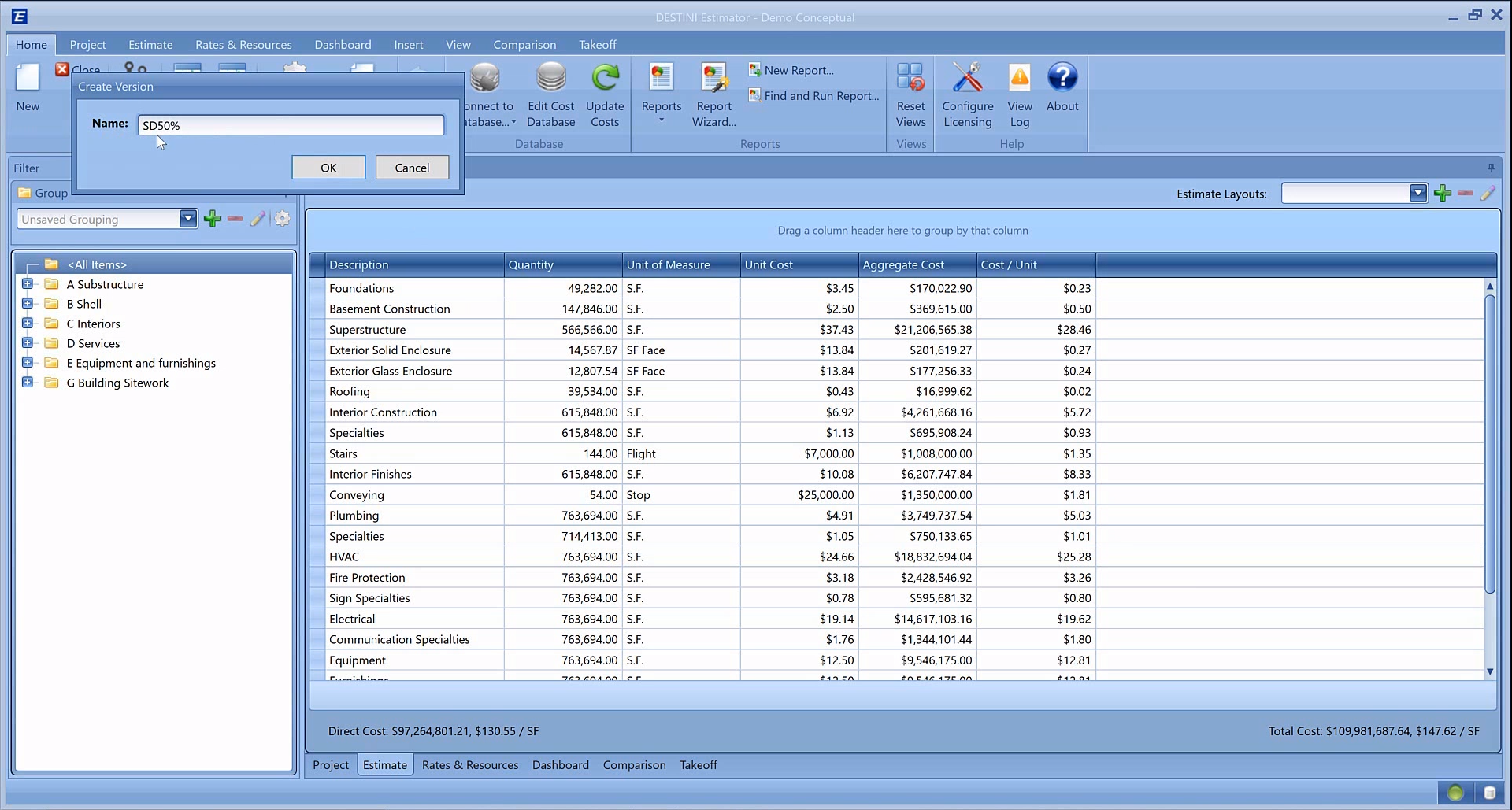
Task: Open the Estimate Layouts dropdown
Action: click(x=1417, y=194)
